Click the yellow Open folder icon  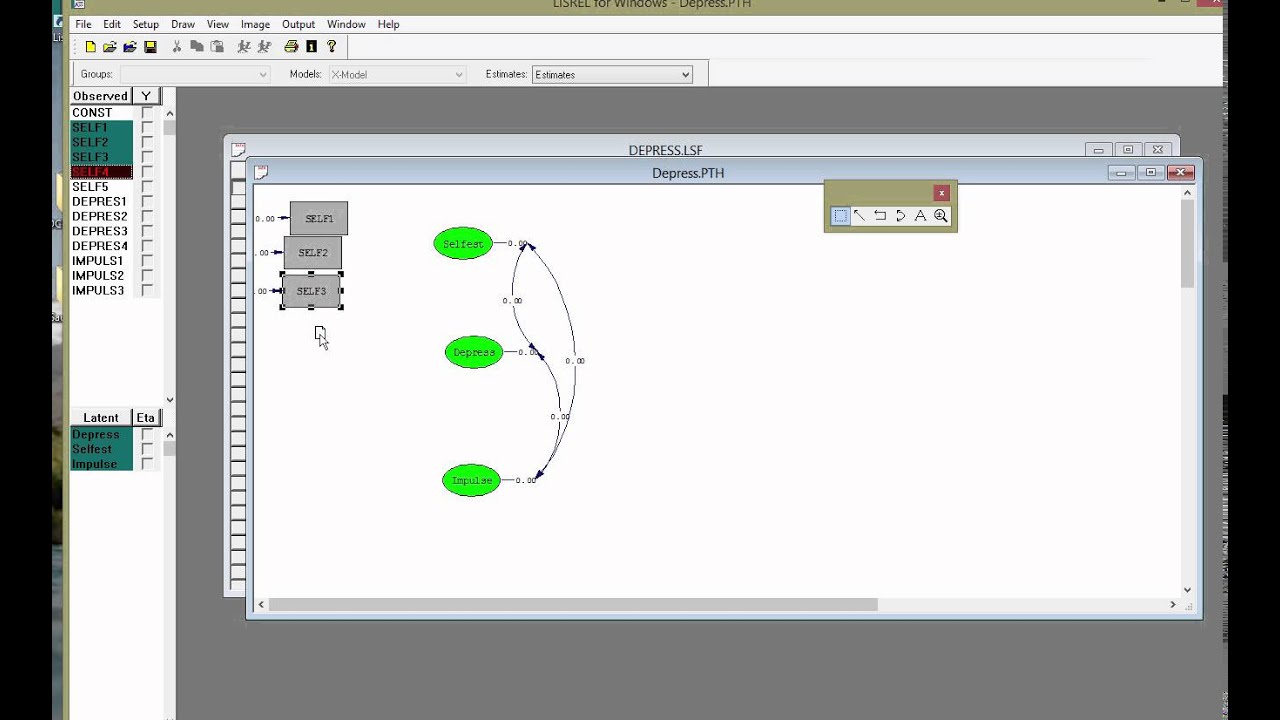[x=110, y=47]
